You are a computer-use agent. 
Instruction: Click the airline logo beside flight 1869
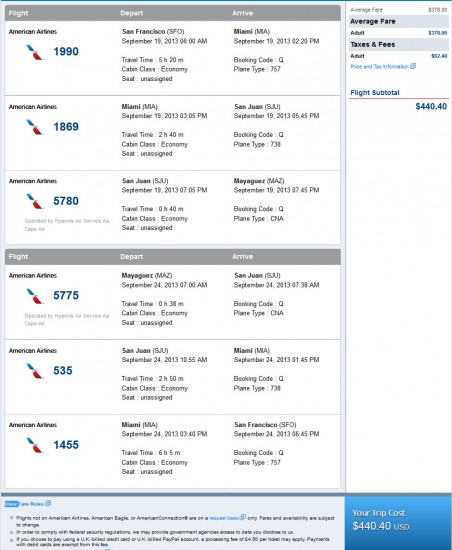35,127
